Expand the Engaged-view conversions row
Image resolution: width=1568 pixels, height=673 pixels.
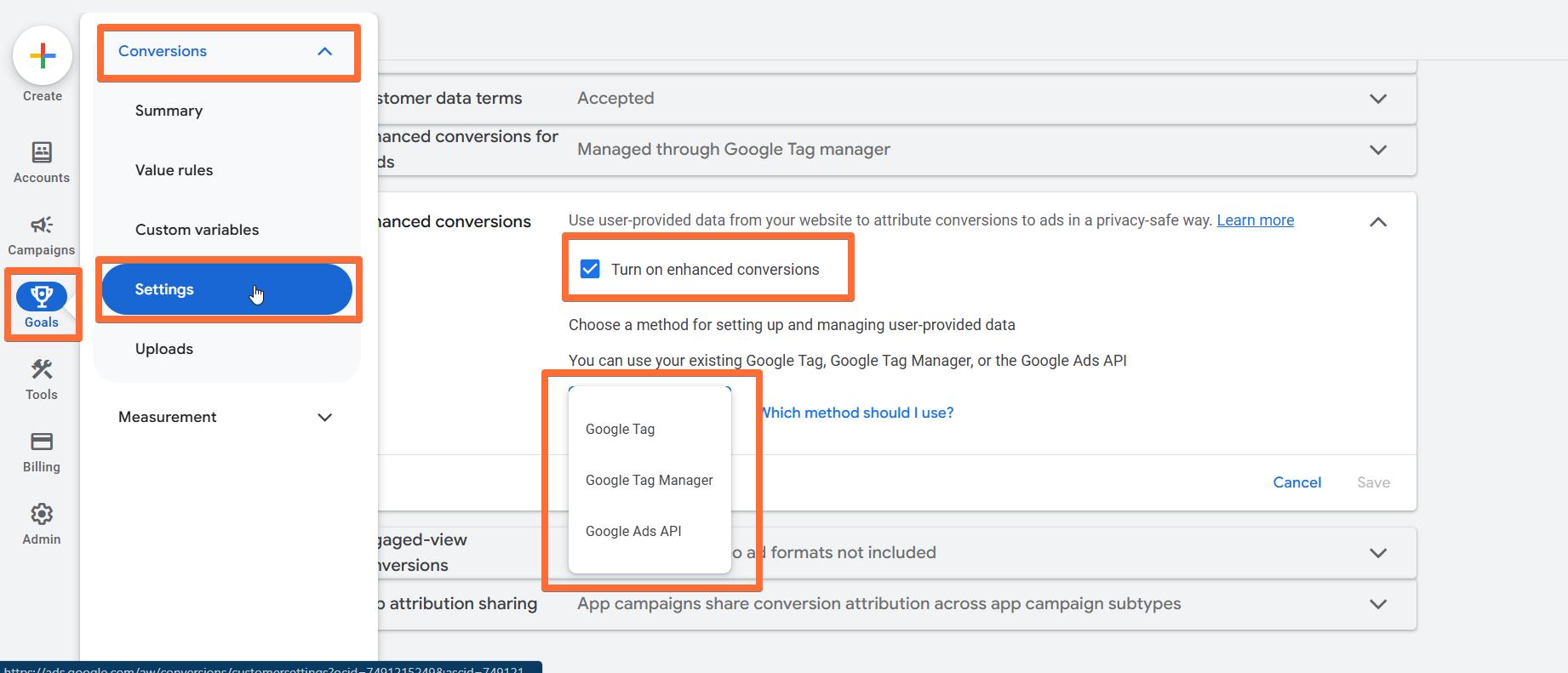(1378, 553)
